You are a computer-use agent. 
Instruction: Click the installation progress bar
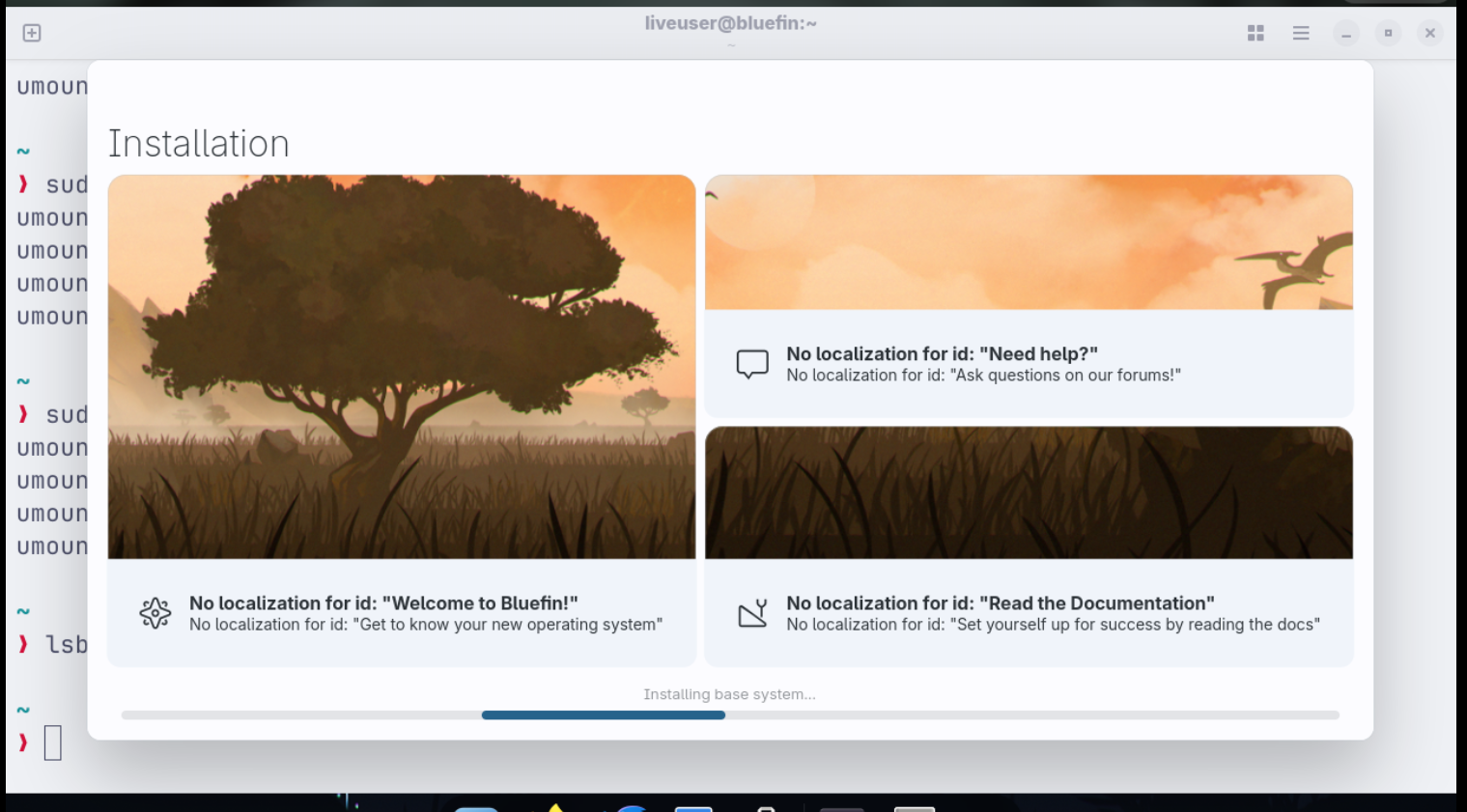point(730,715)
